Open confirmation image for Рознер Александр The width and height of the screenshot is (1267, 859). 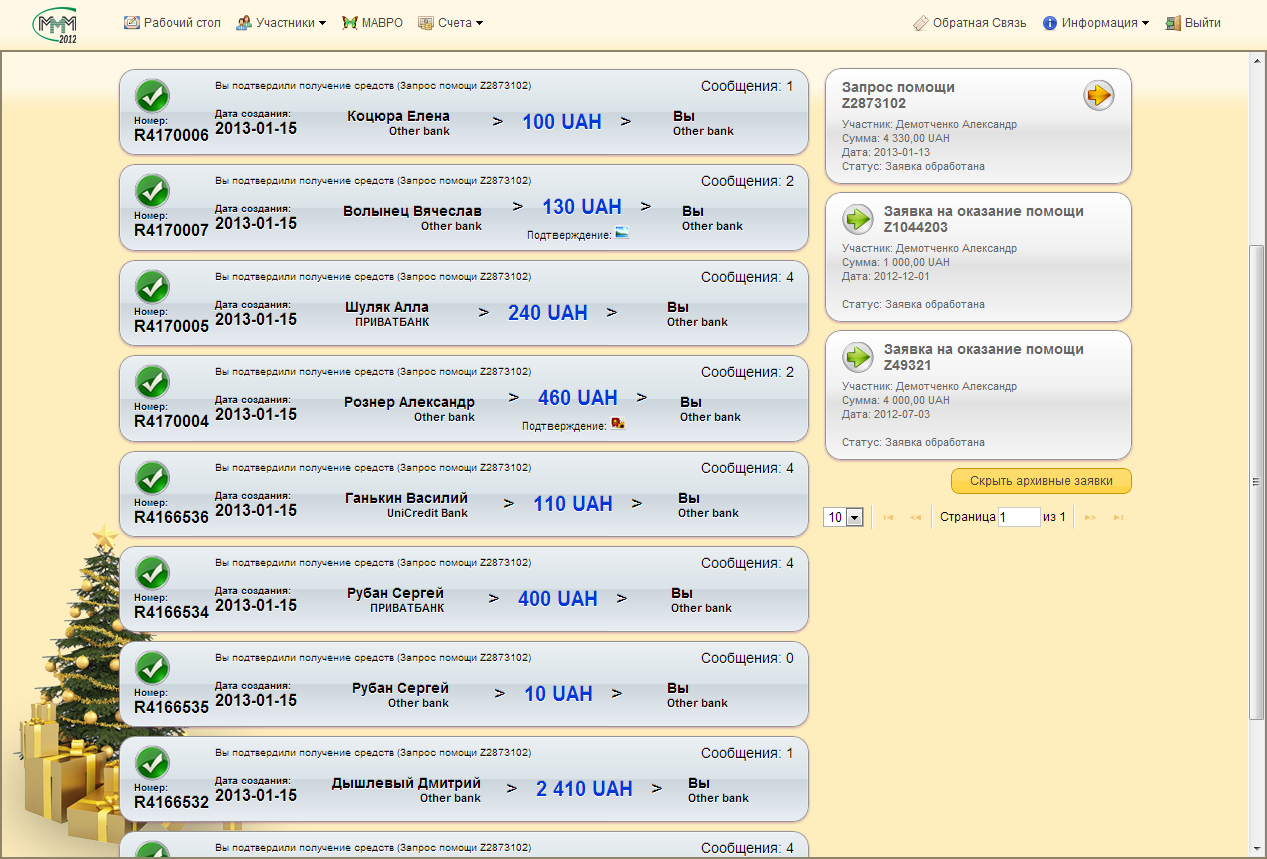point(618,424)
